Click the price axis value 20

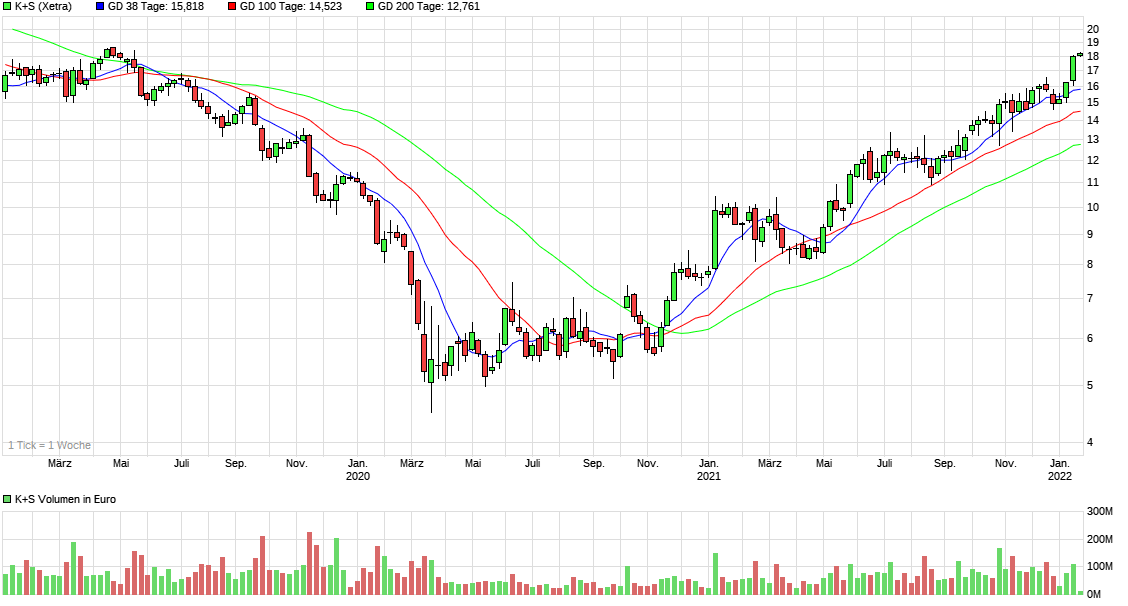(1093, 30)
